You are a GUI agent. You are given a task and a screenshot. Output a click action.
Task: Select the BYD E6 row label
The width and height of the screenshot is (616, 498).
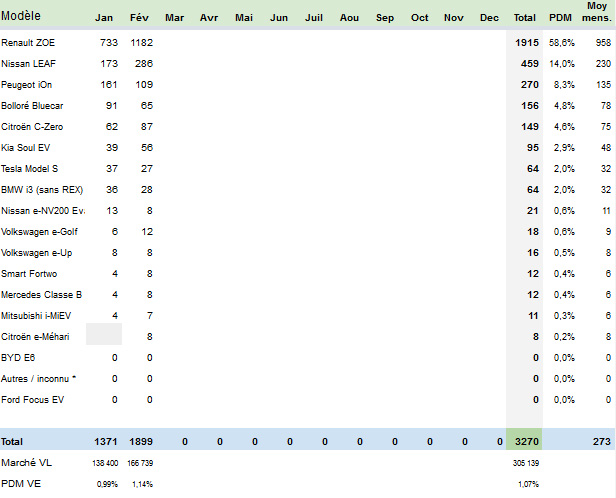click(18, 358)
